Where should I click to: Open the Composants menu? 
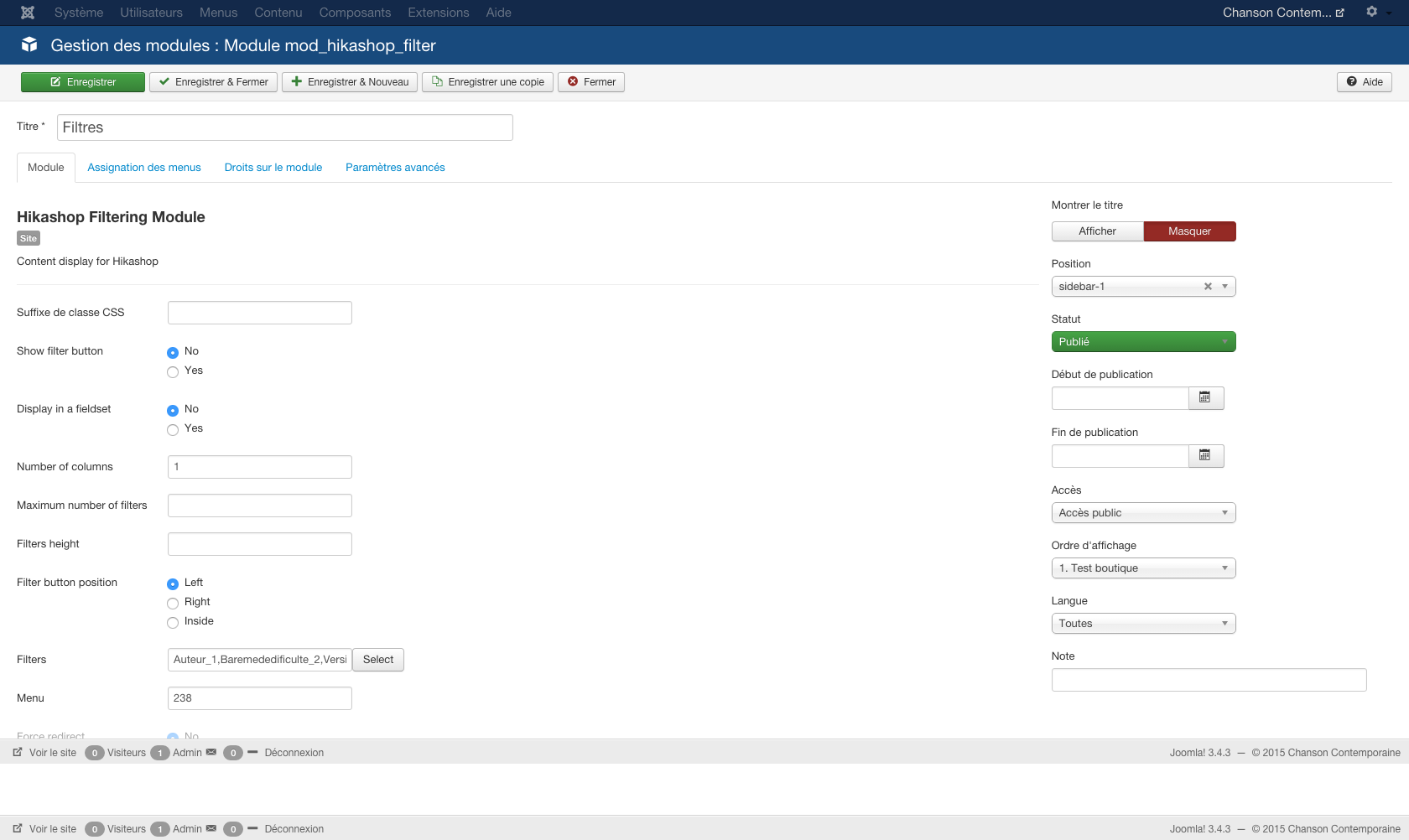point(355,13)
